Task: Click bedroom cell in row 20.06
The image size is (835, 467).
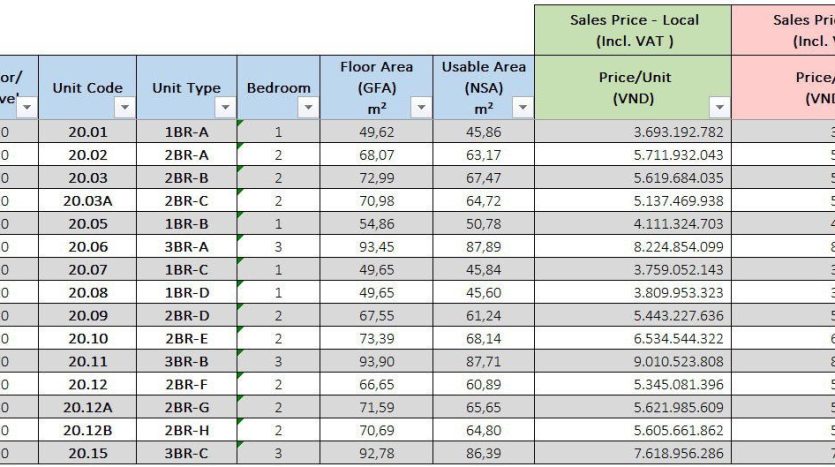Action: pyautogui.click(x=279, y=247)
